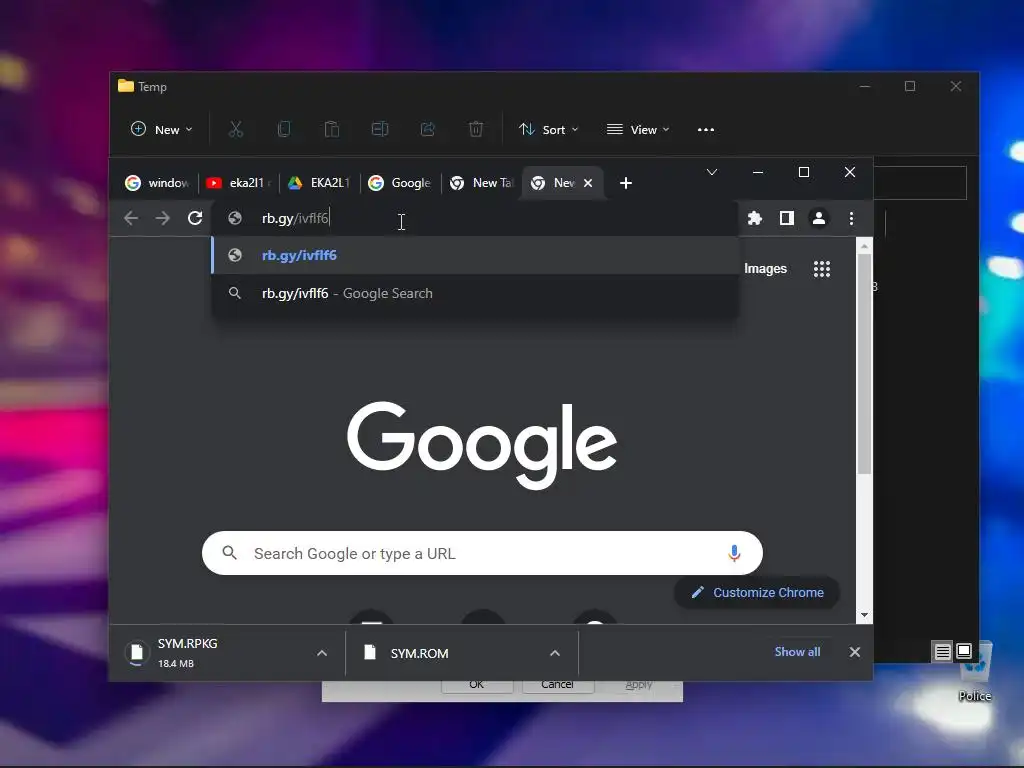The width and height of the screenshot is (1024, 768).
Task: Click the Google search box
Action: [482, 553]
